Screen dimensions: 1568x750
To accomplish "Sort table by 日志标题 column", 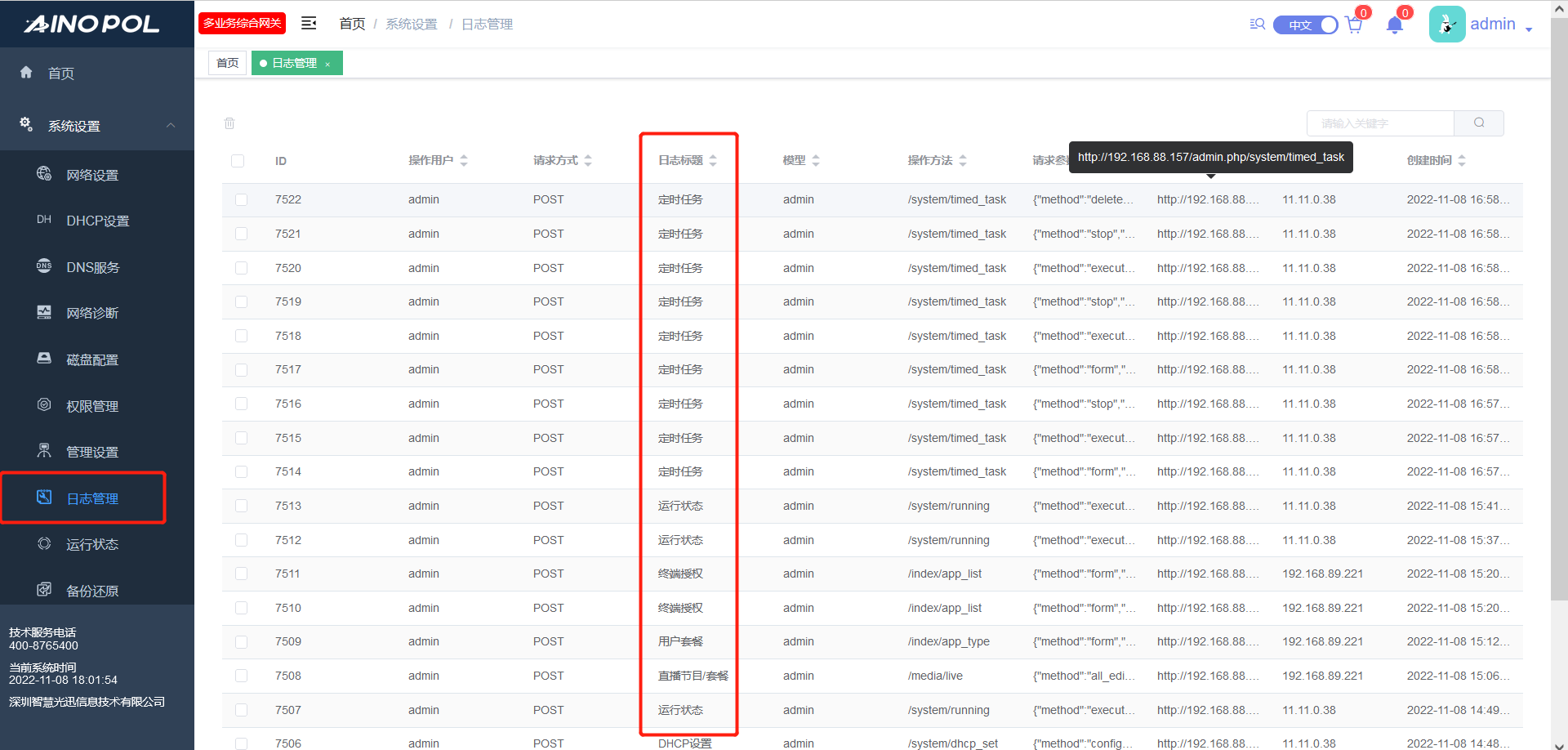I will pyautogui.click(x=712, y=161).
